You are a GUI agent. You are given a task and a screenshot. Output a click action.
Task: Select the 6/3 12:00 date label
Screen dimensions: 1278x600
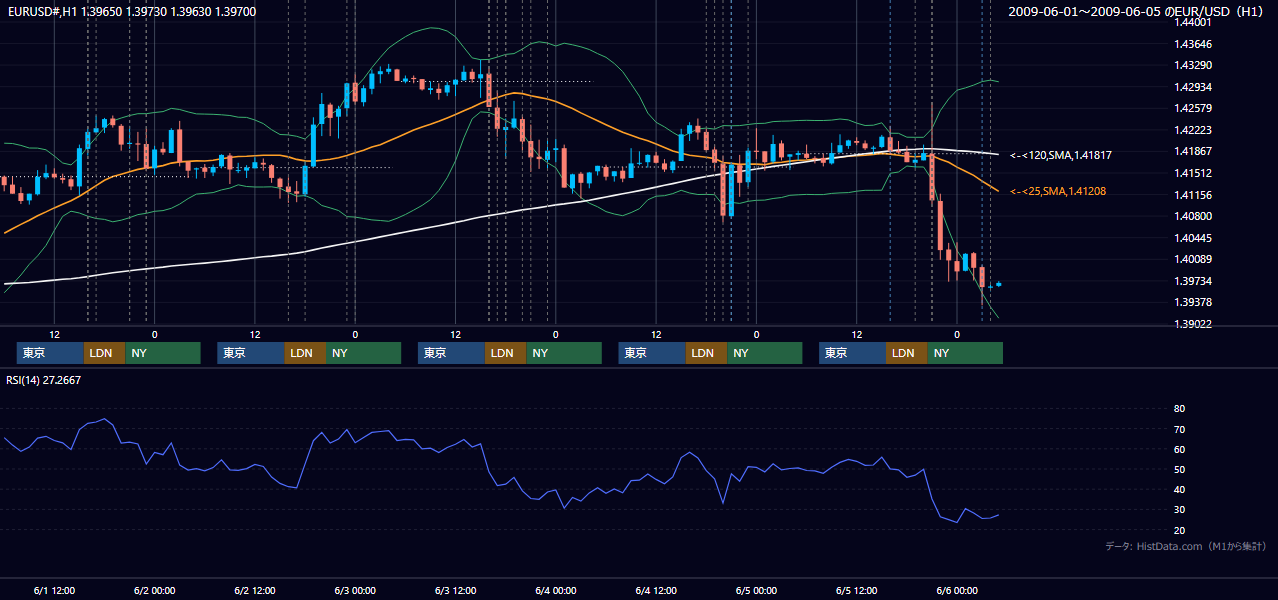coord(456,591)
